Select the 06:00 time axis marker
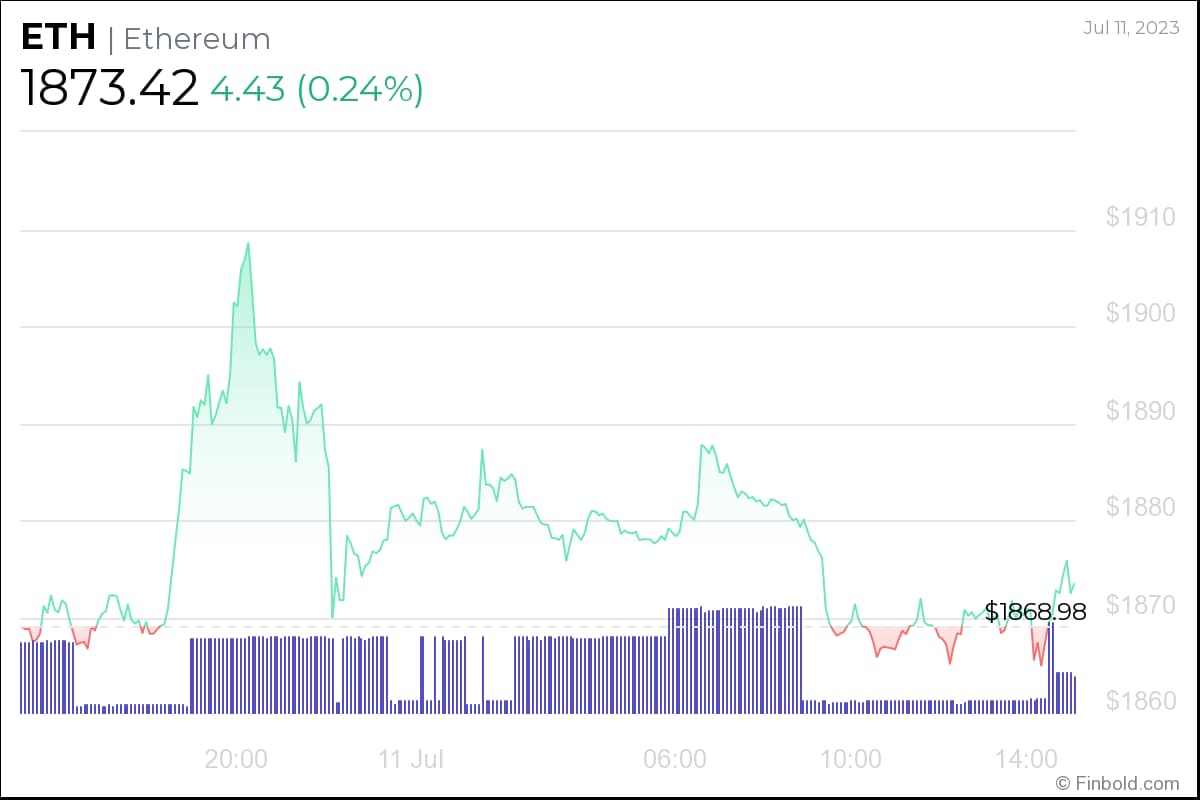 (675, 759)
